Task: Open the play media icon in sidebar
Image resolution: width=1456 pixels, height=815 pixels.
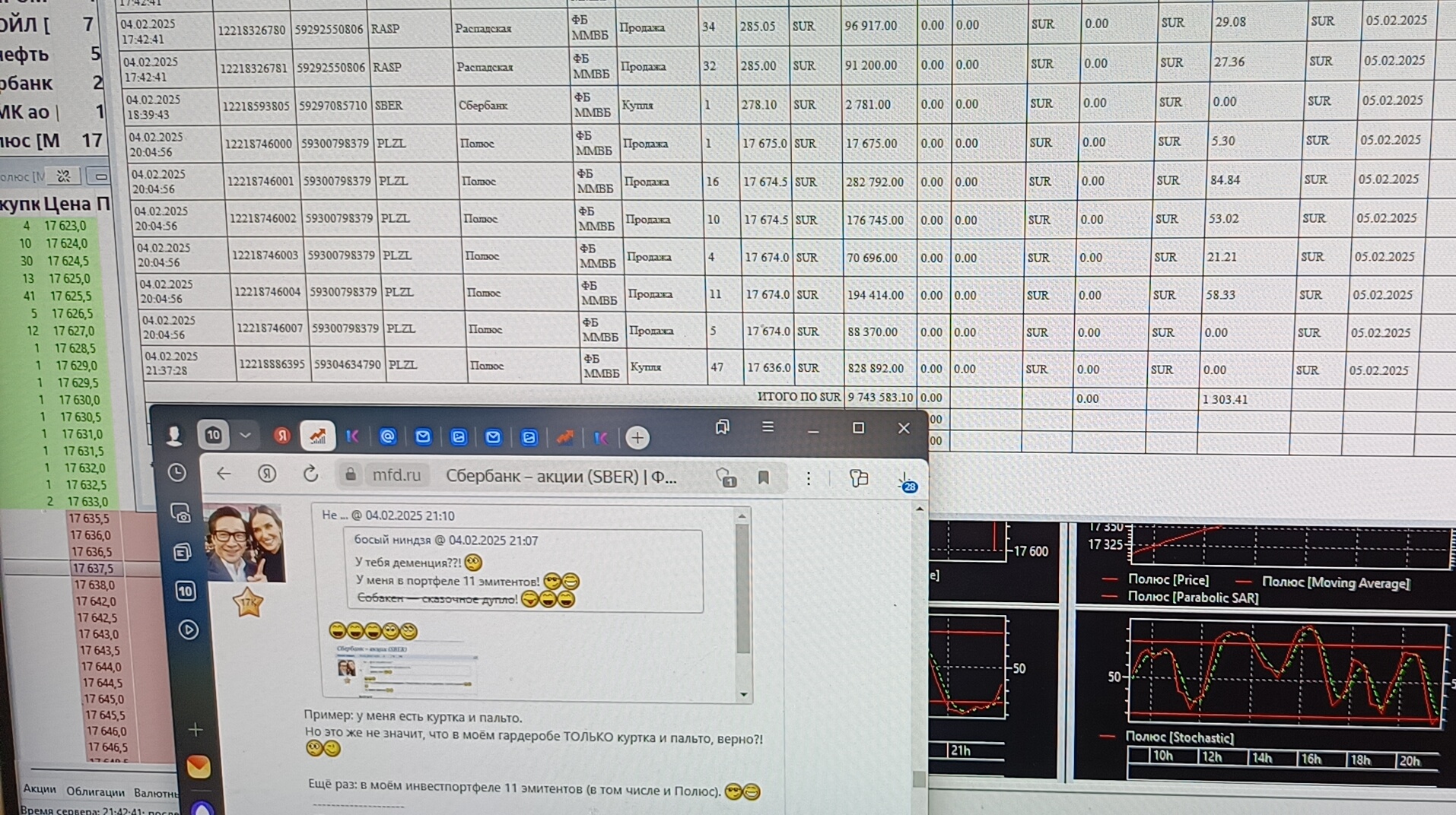Action: tap(189, 629)
